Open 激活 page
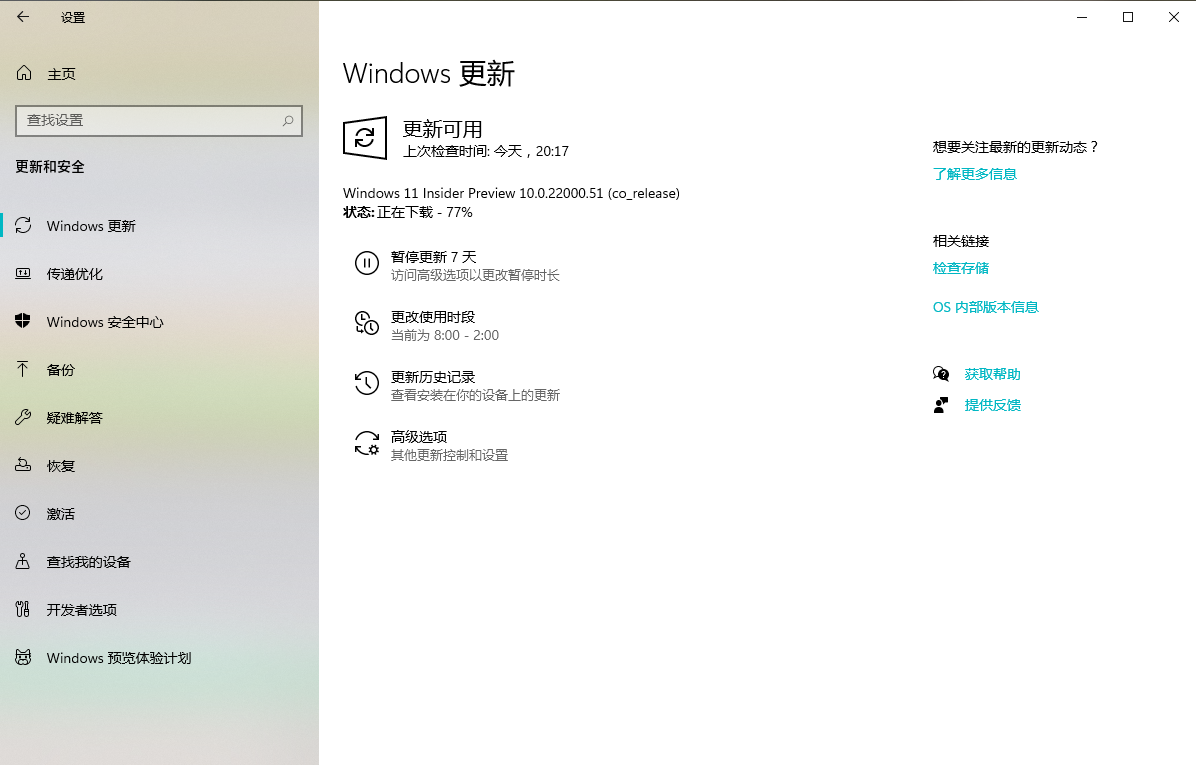Viewport: 1196px width, 765px height. point(159,514)
